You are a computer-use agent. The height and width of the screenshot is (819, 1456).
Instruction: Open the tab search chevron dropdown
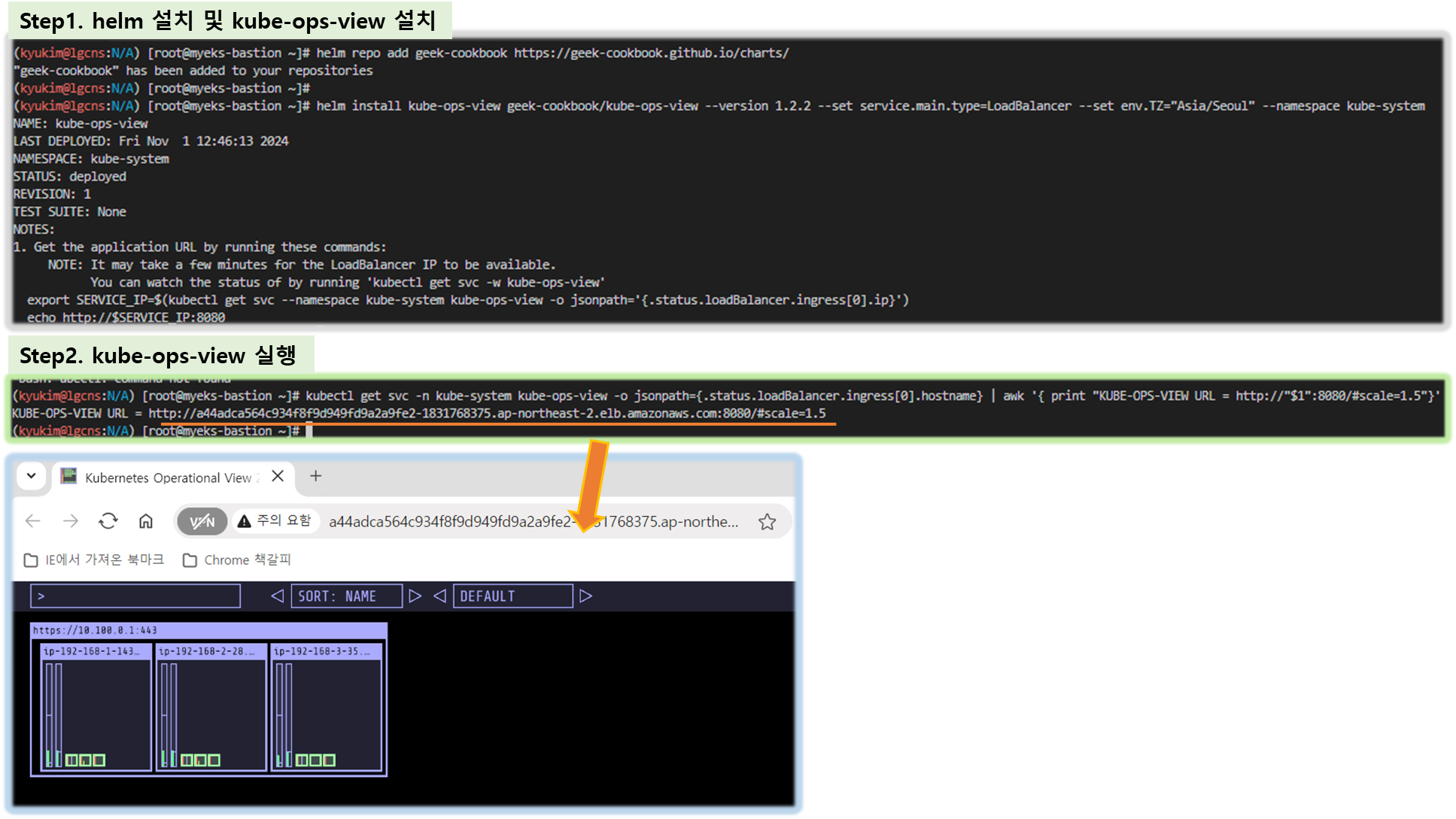[32, 476]
